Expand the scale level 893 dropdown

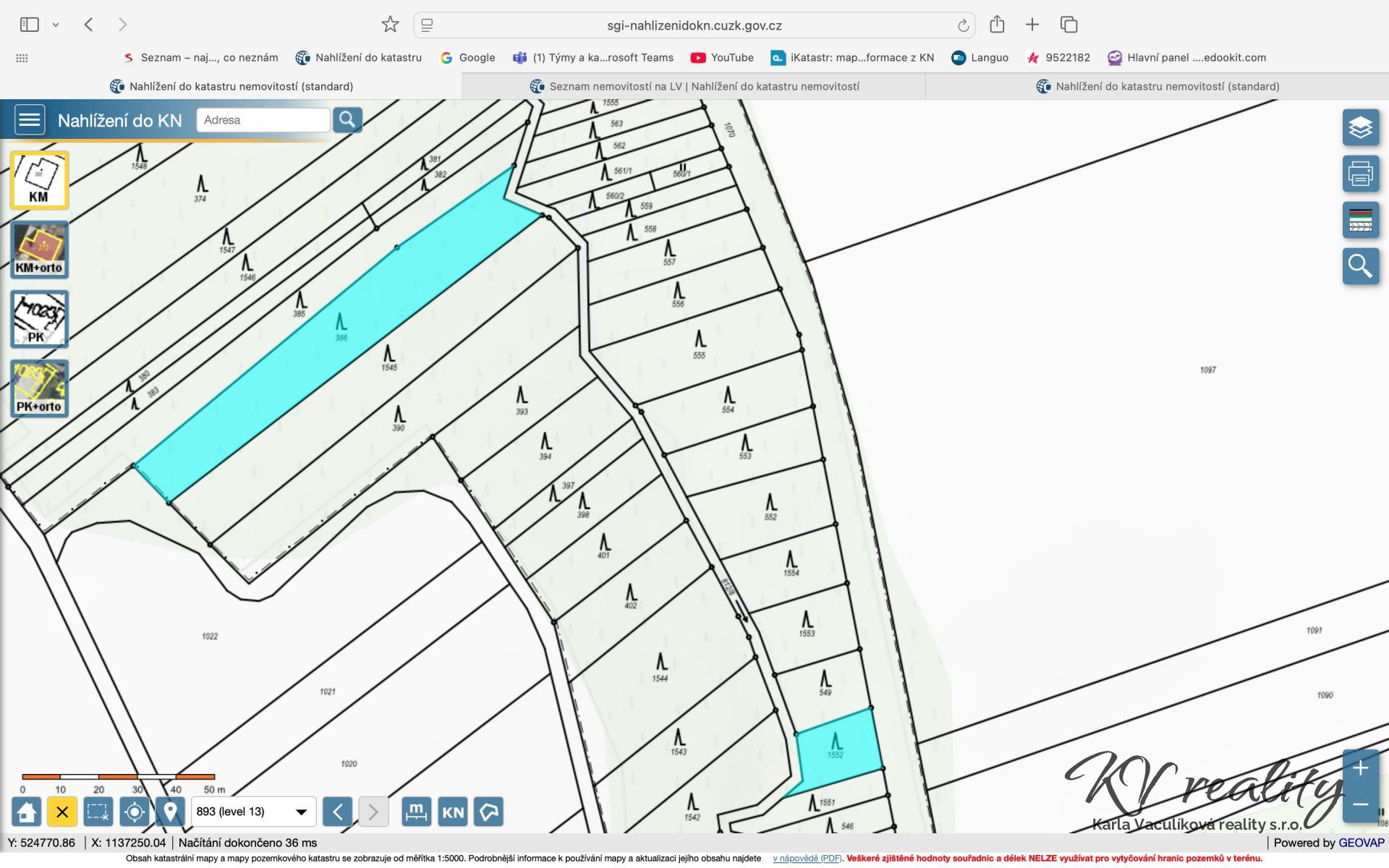click(x=300, y=812)
